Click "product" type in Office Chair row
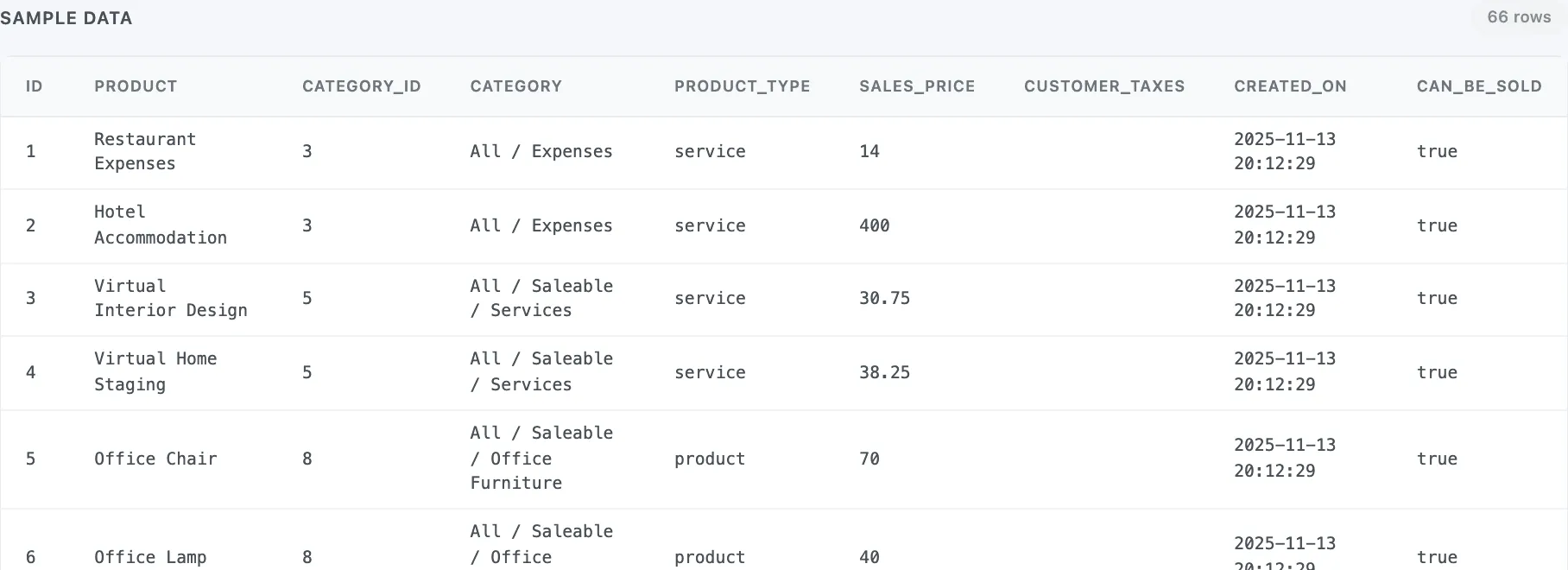The image size is (1568, 570). tap(710, 459)
